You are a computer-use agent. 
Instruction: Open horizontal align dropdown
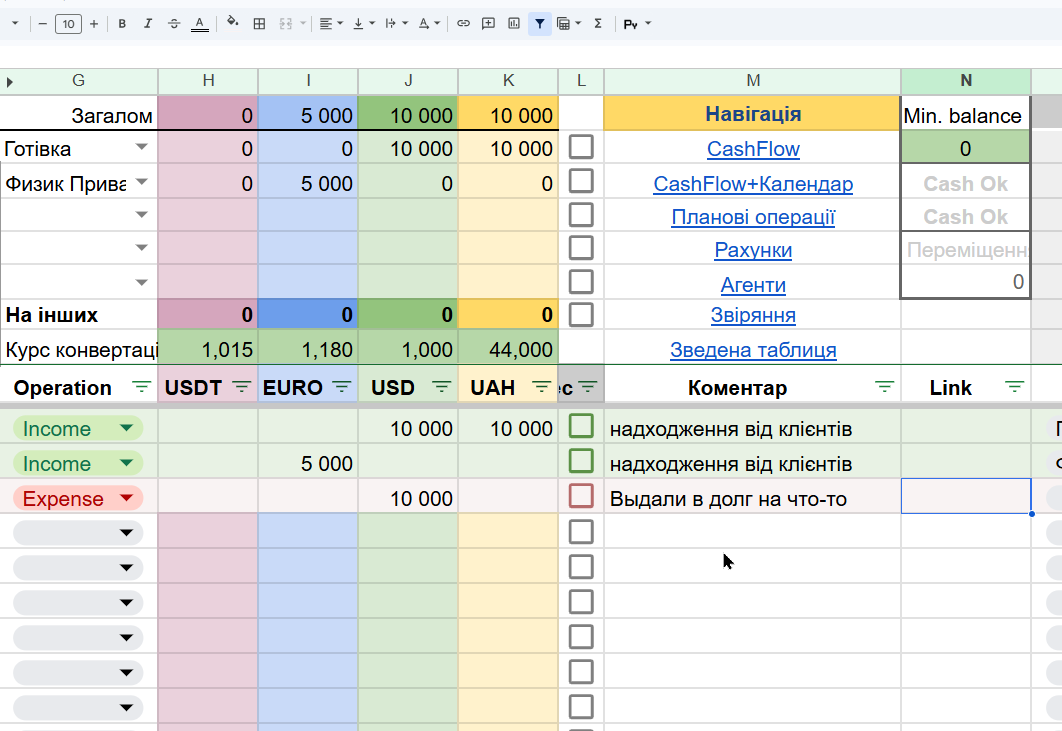[x=331, y=24]
